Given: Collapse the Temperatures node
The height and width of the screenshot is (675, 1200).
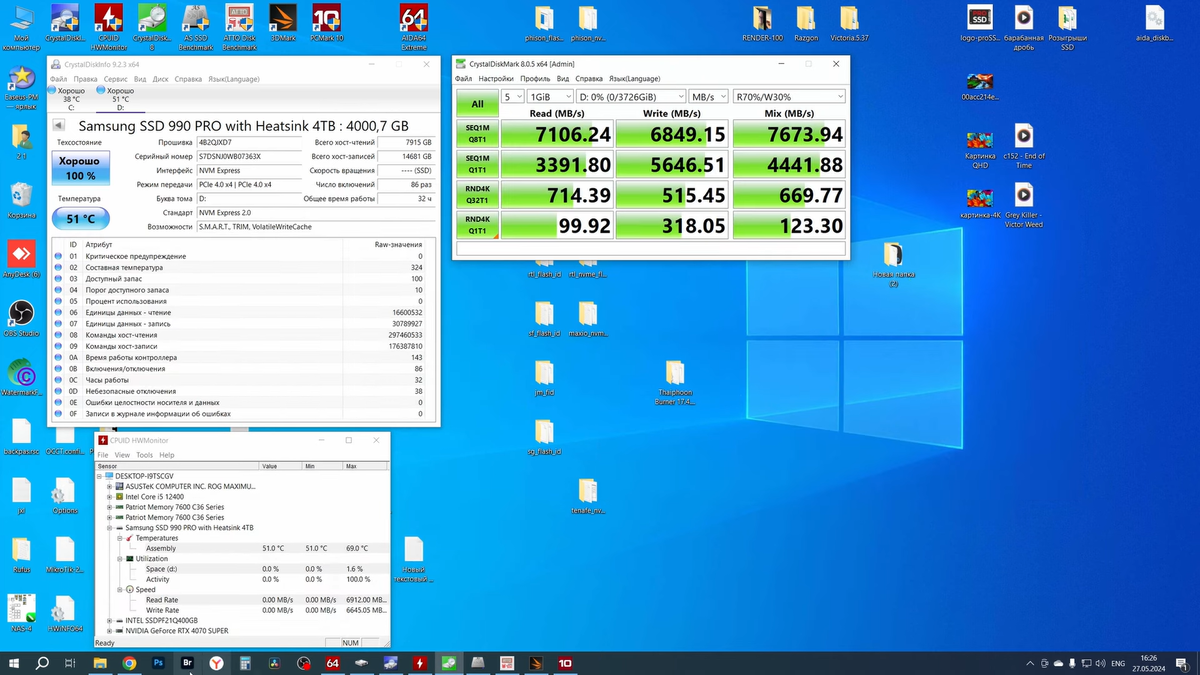Looking at the screenshot, I should pyautogui.click(x=119, y=538).
